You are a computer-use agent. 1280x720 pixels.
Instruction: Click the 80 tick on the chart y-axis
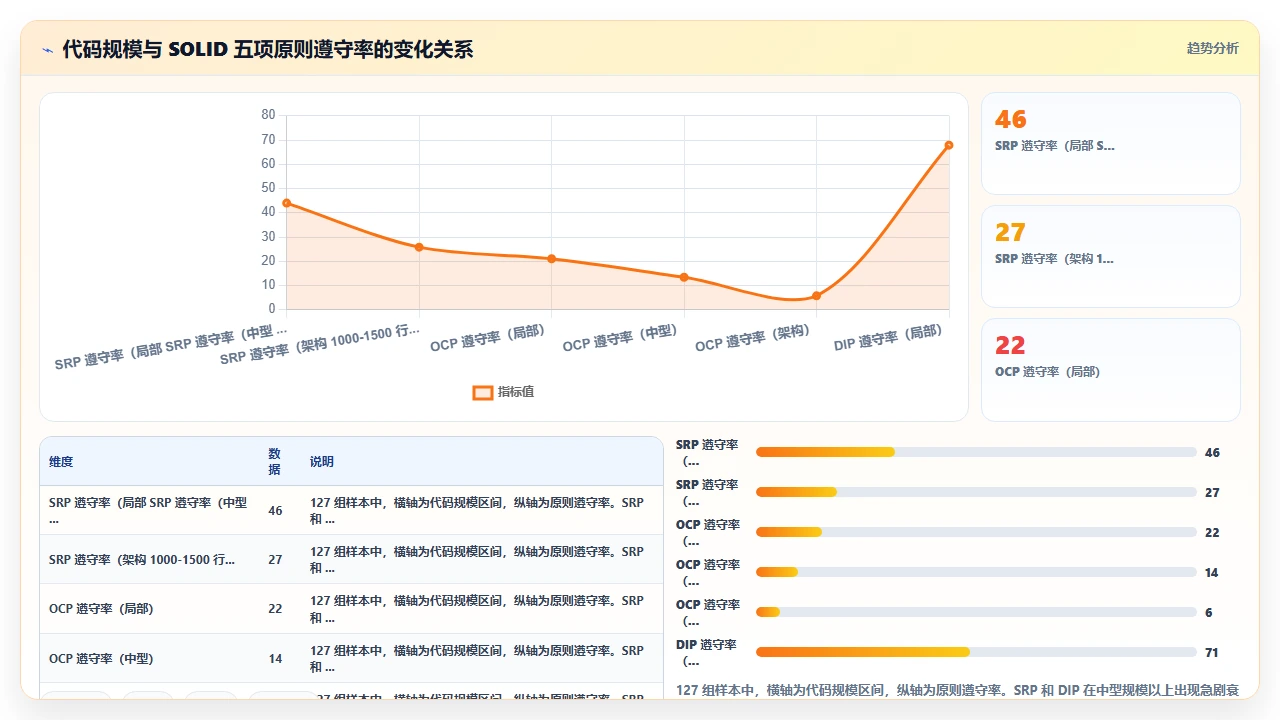point(268,115)
